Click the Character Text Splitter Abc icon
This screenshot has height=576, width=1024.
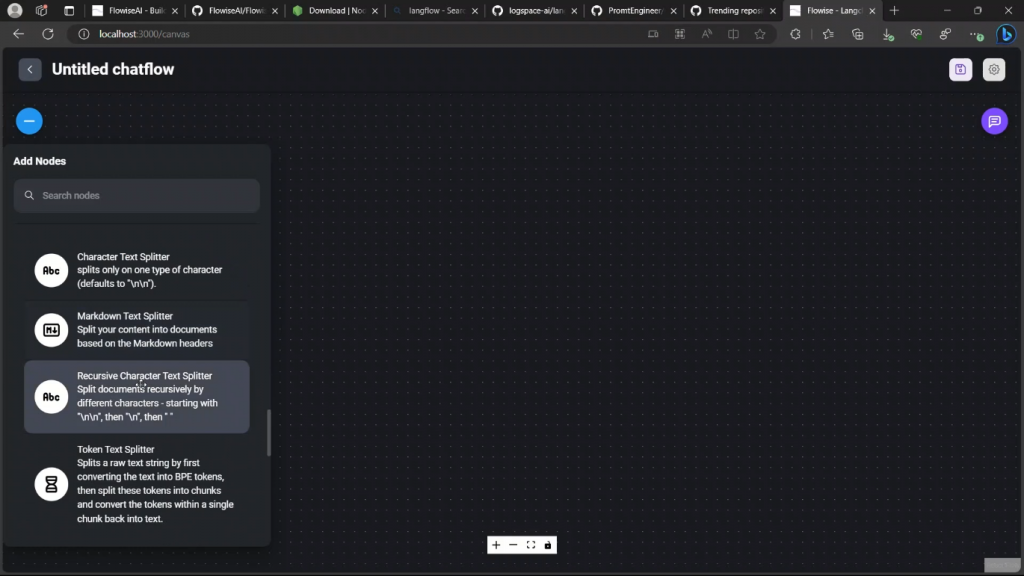tap(51, 270)
